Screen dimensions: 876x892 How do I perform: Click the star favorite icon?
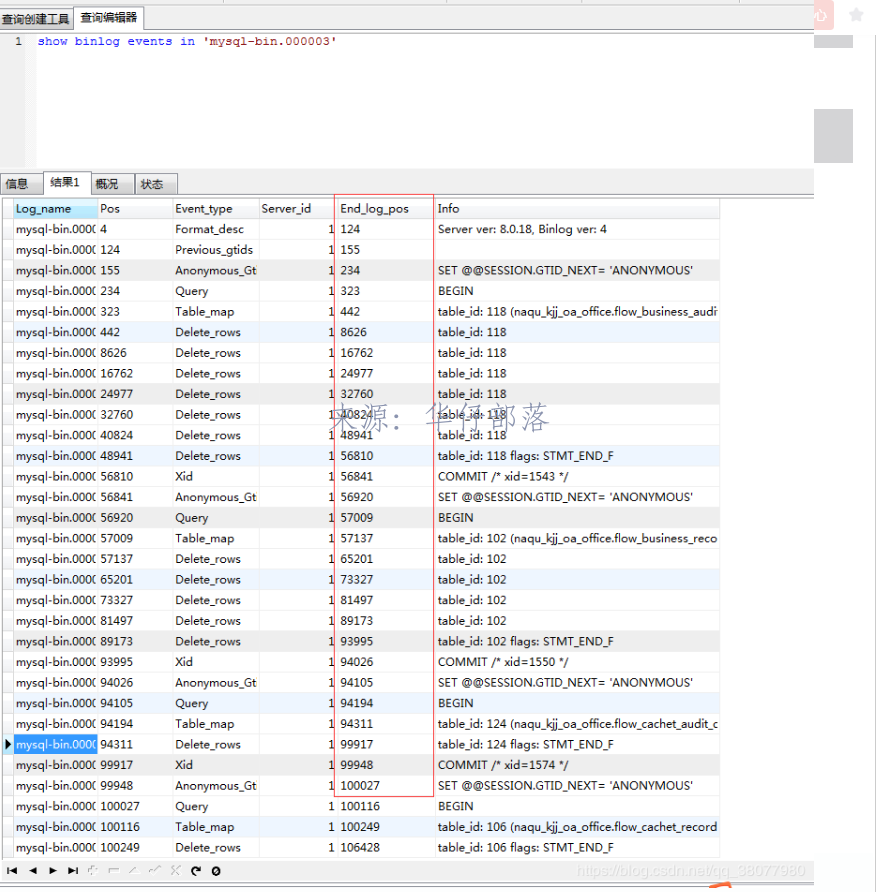coord(856,15)
